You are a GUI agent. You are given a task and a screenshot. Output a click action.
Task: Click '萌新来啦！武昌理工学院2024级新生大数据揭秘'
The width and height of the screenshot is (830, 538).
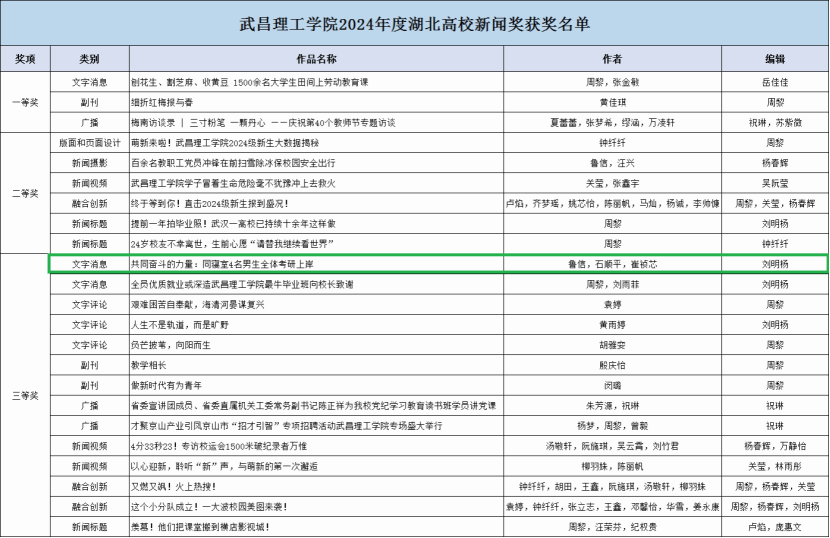(x=225, y=143)
